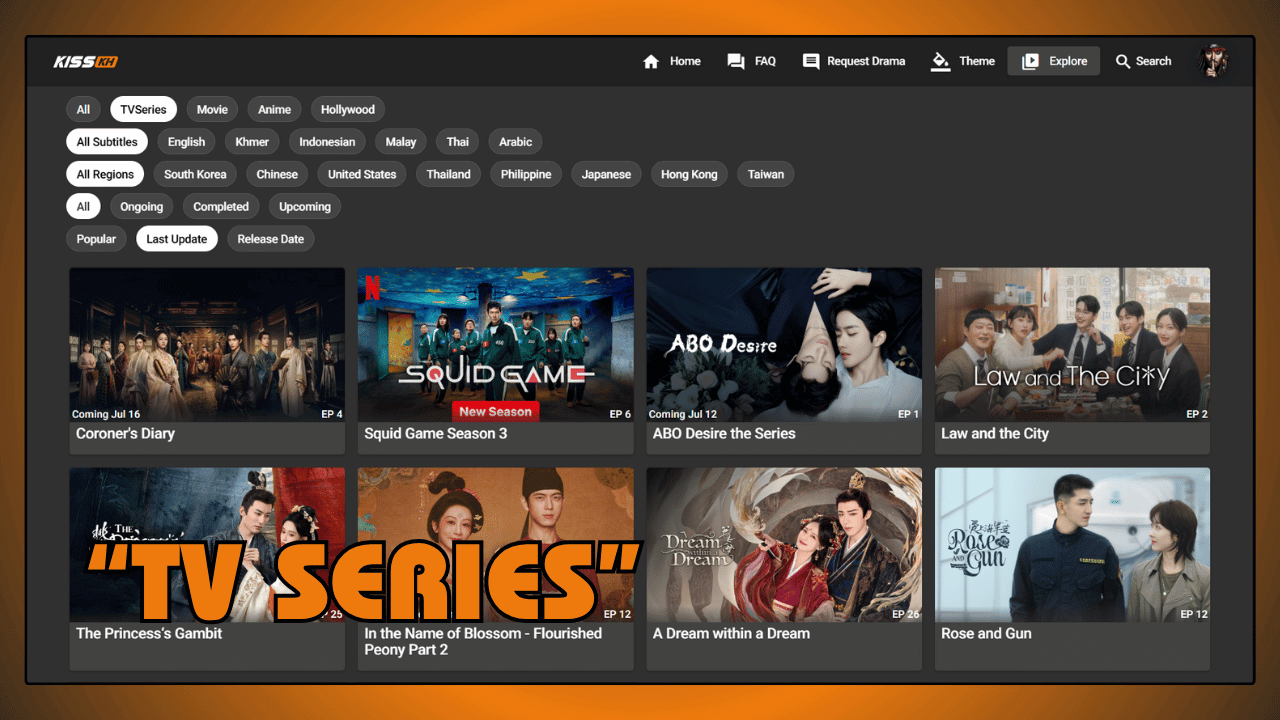The width and height of the screenshot is (1280, 720).
Task: Click the KissKH logo
Action: point(86,61)
